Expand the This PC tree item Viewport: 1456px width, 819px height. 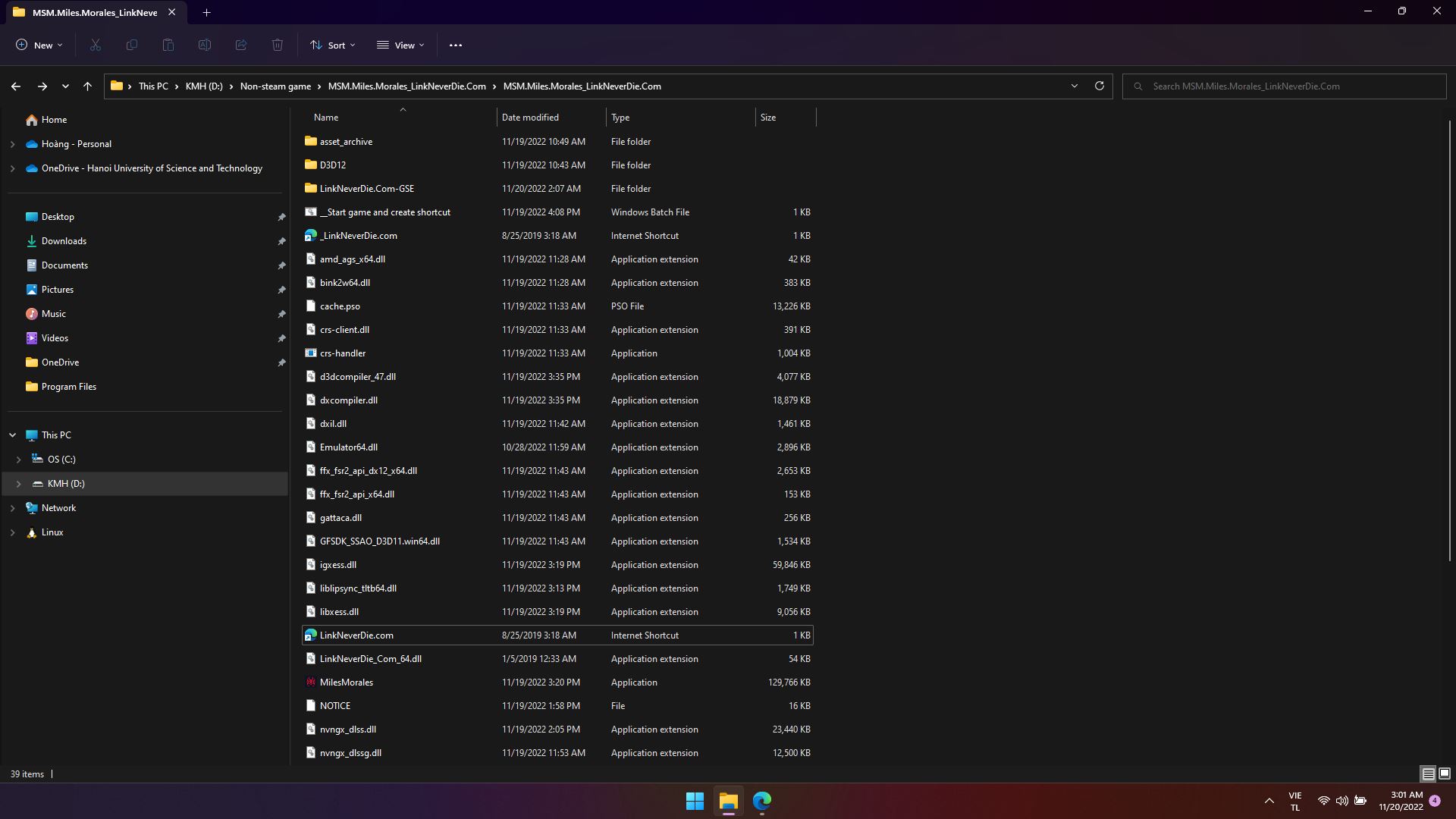12,434
